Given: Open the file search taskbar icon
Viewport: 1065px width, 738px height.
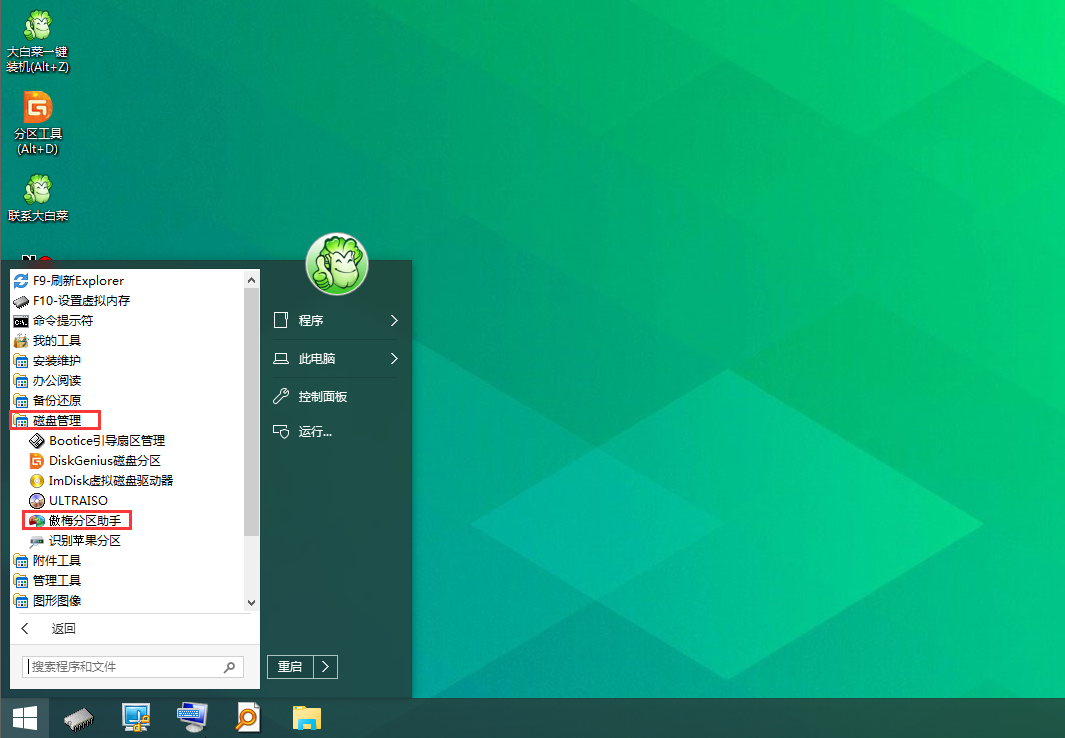Looking at the screenshot, I should 248,718.
